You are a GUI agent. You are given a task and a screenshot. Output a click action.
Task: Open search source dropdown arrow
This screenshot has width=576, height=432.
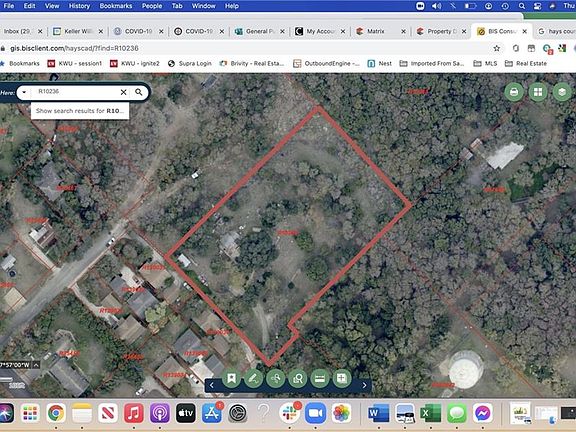coord(24,92)
